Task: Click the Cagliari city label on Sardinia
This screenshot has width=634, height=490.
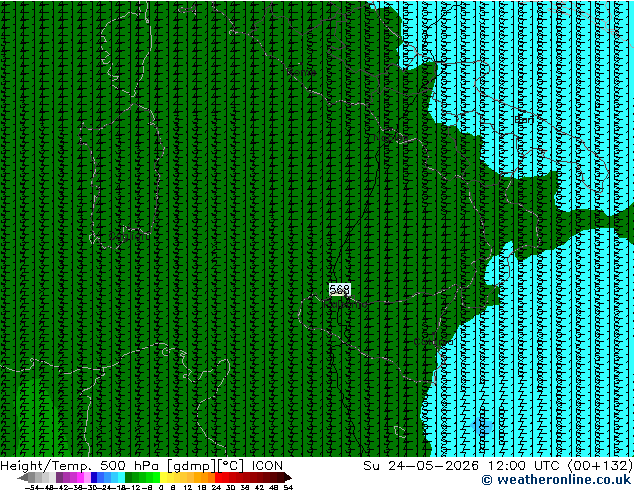Action: click(129, 236)
